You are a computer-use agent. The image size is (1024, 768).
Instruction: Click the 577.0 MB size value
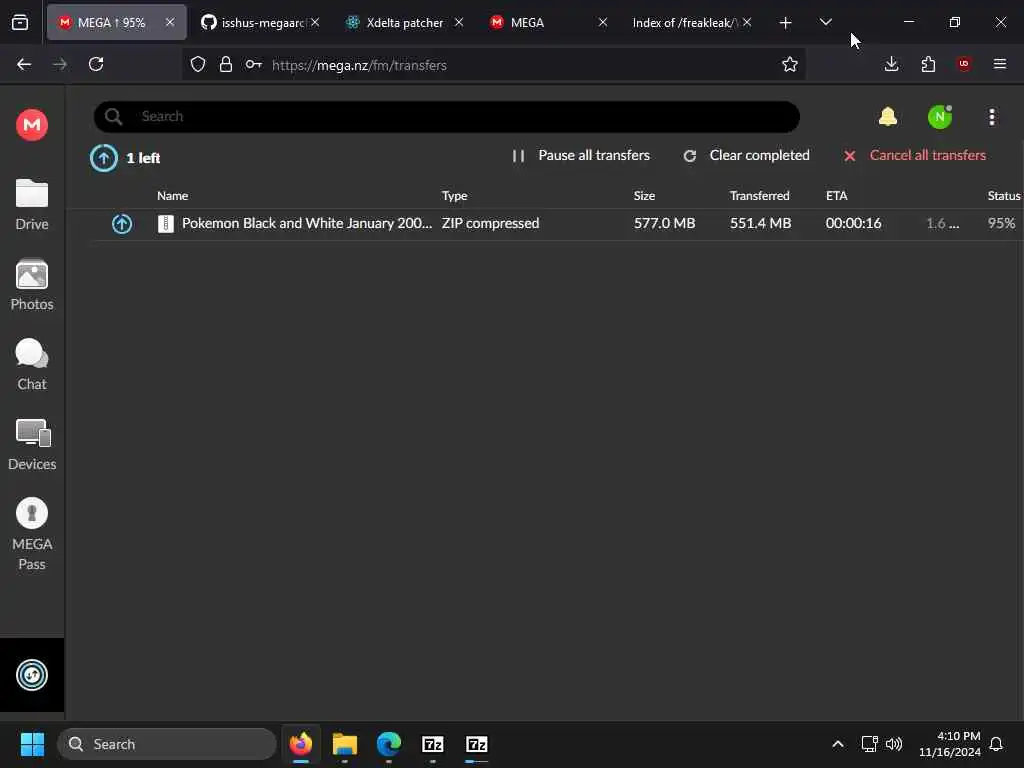(x=664, y=223)
